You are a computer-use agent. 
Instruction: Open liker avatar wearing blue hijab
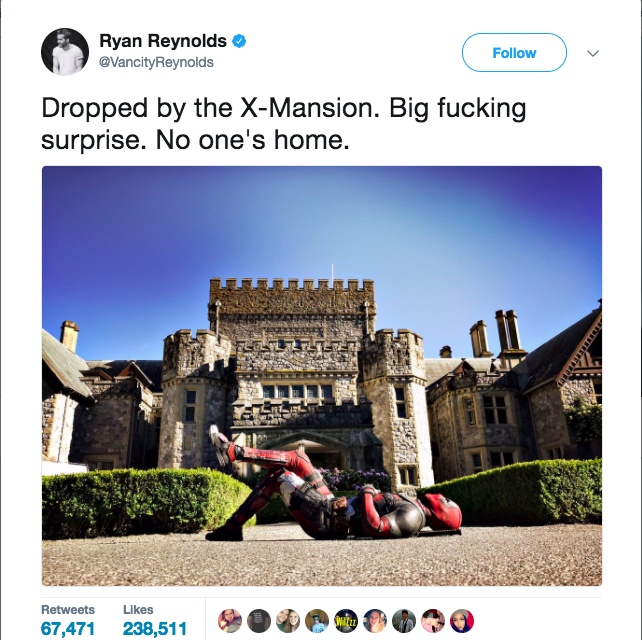click(462, 621)
